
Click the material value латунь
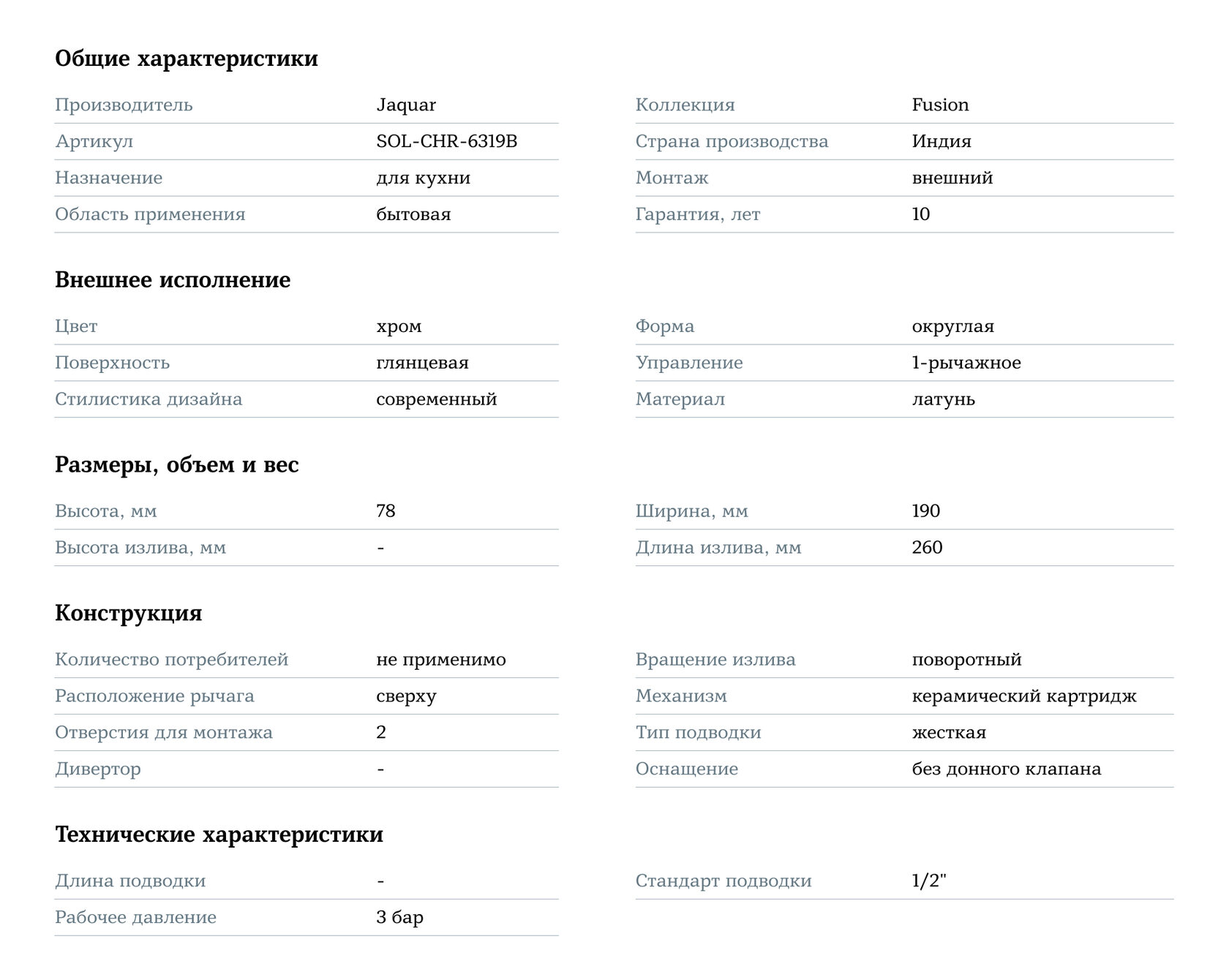click(x=943, y=399)
